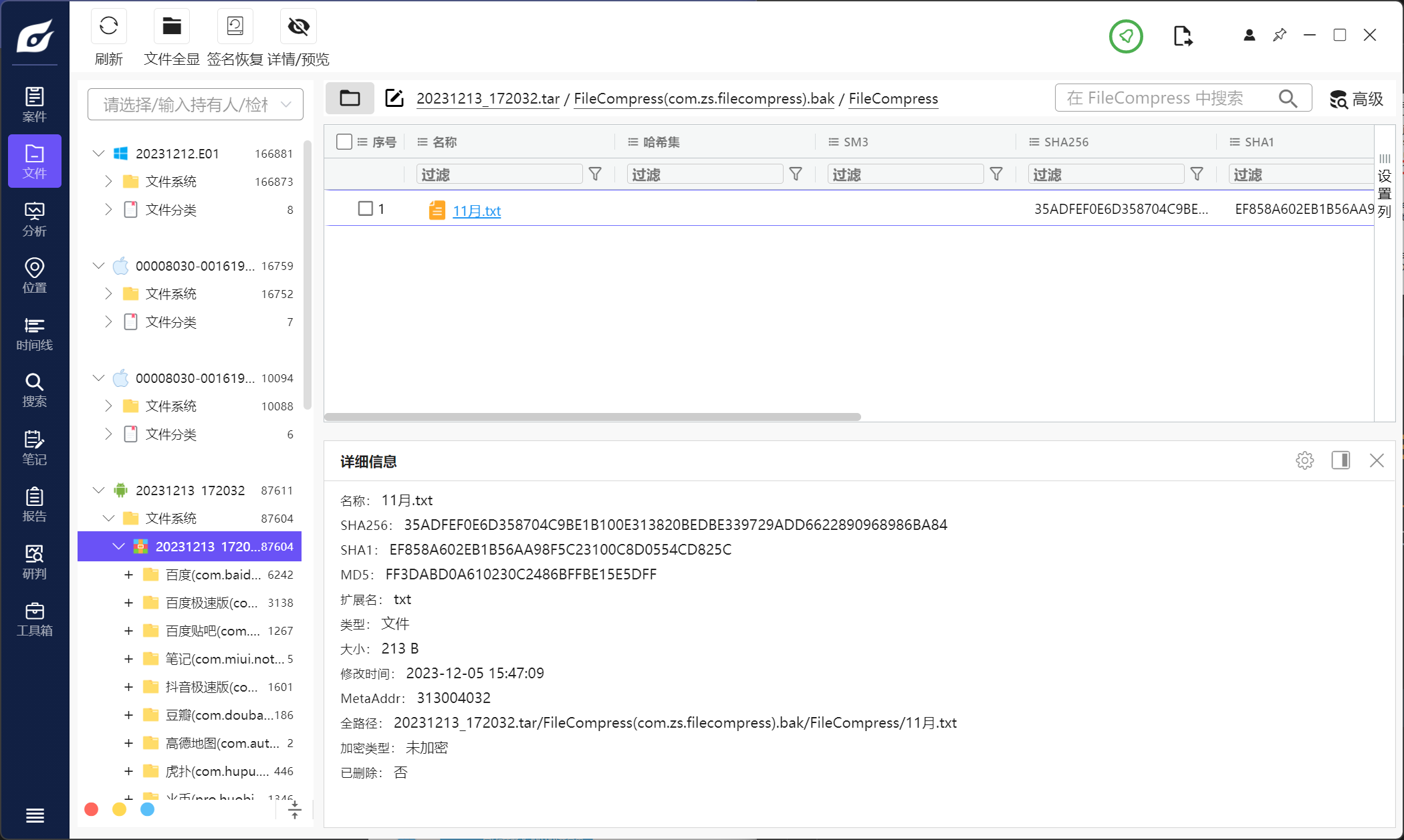Open the 持有人/检材 selection dropdown
The width and height of the screenshot is (1404, 840).
[x=195, y=104]
